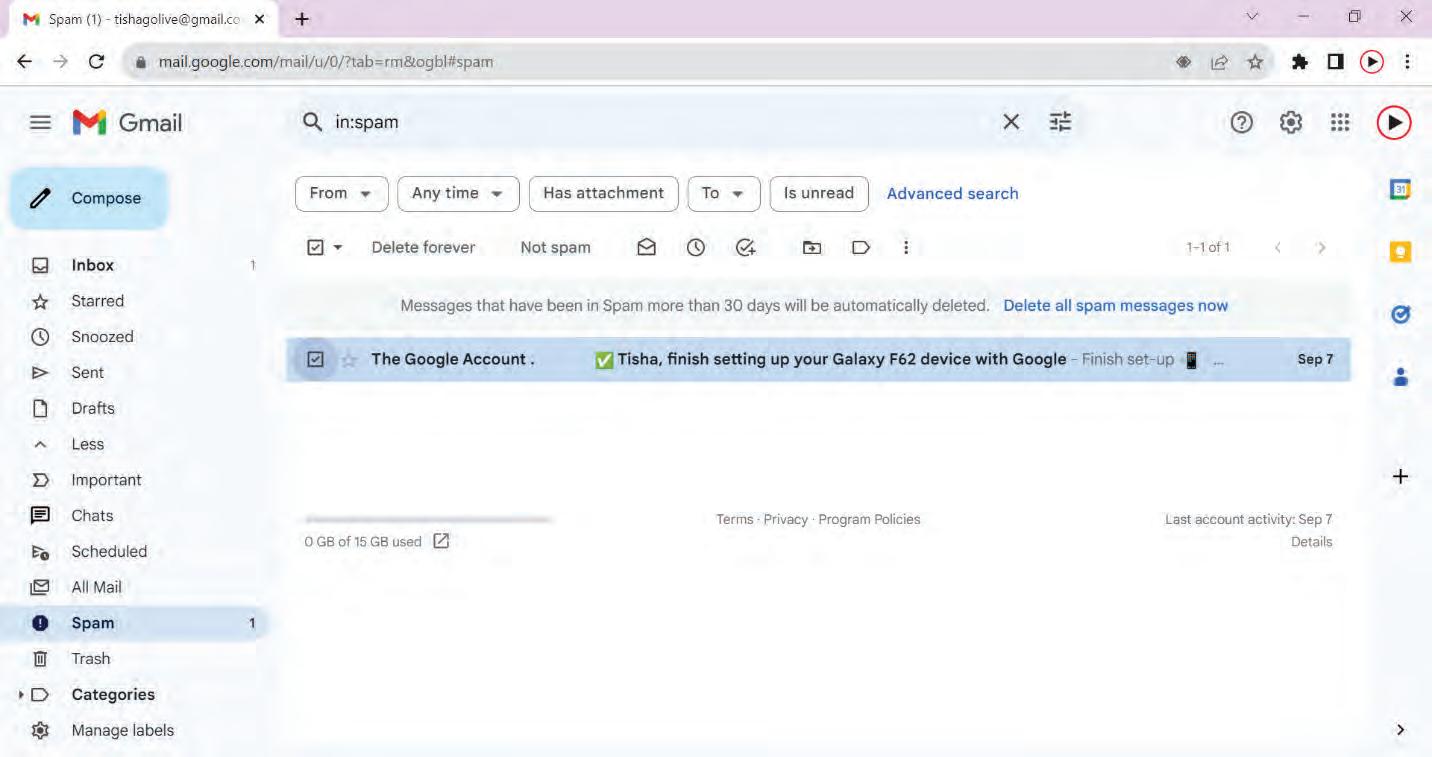This screenshot has height=757, width=1432.
Task: Open Google Keep side panel icon
Action: (x=1401, y=253)
